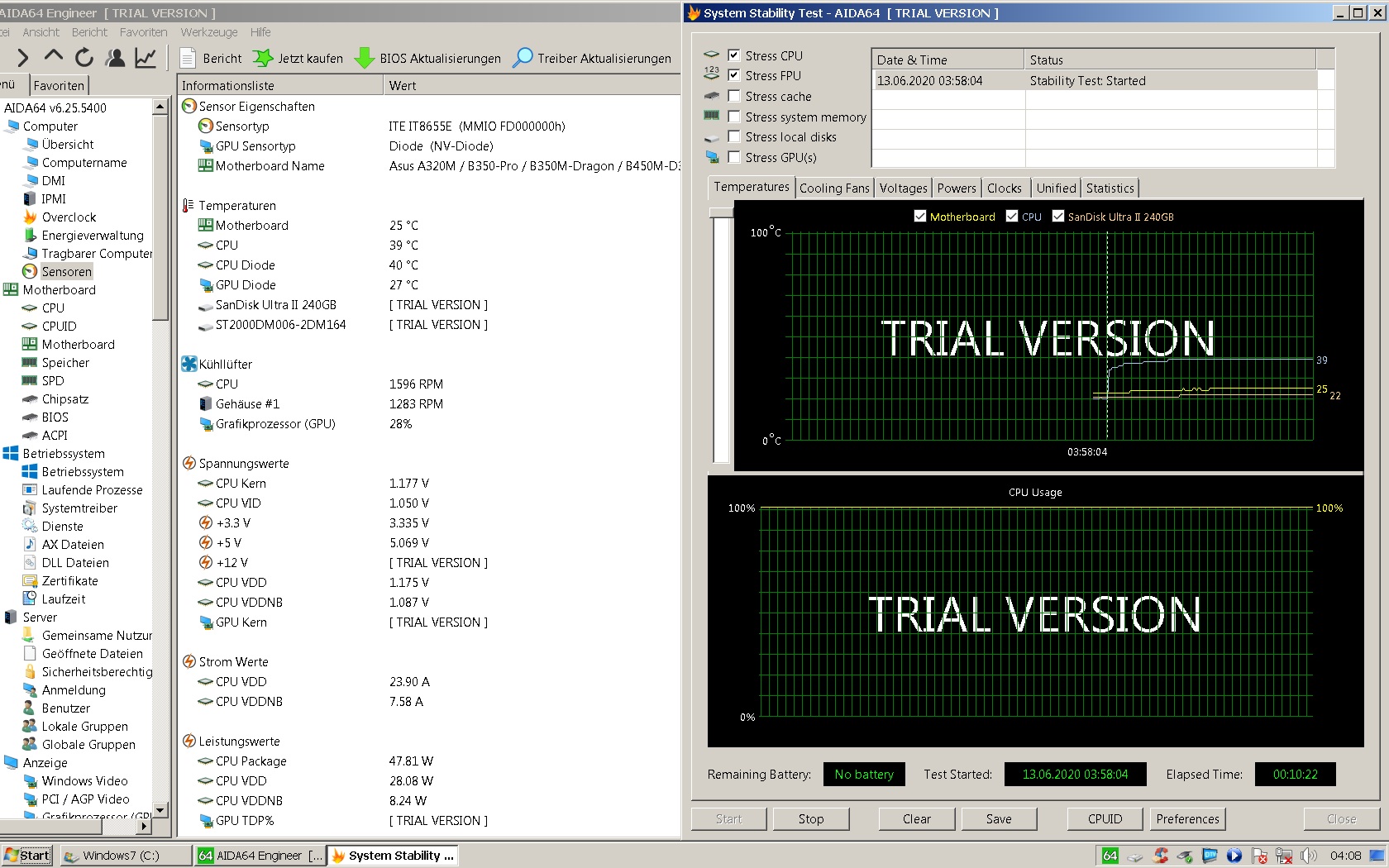Switch to the Statistics tab
The image size is (1389, 868).
tap(1110, 188)
